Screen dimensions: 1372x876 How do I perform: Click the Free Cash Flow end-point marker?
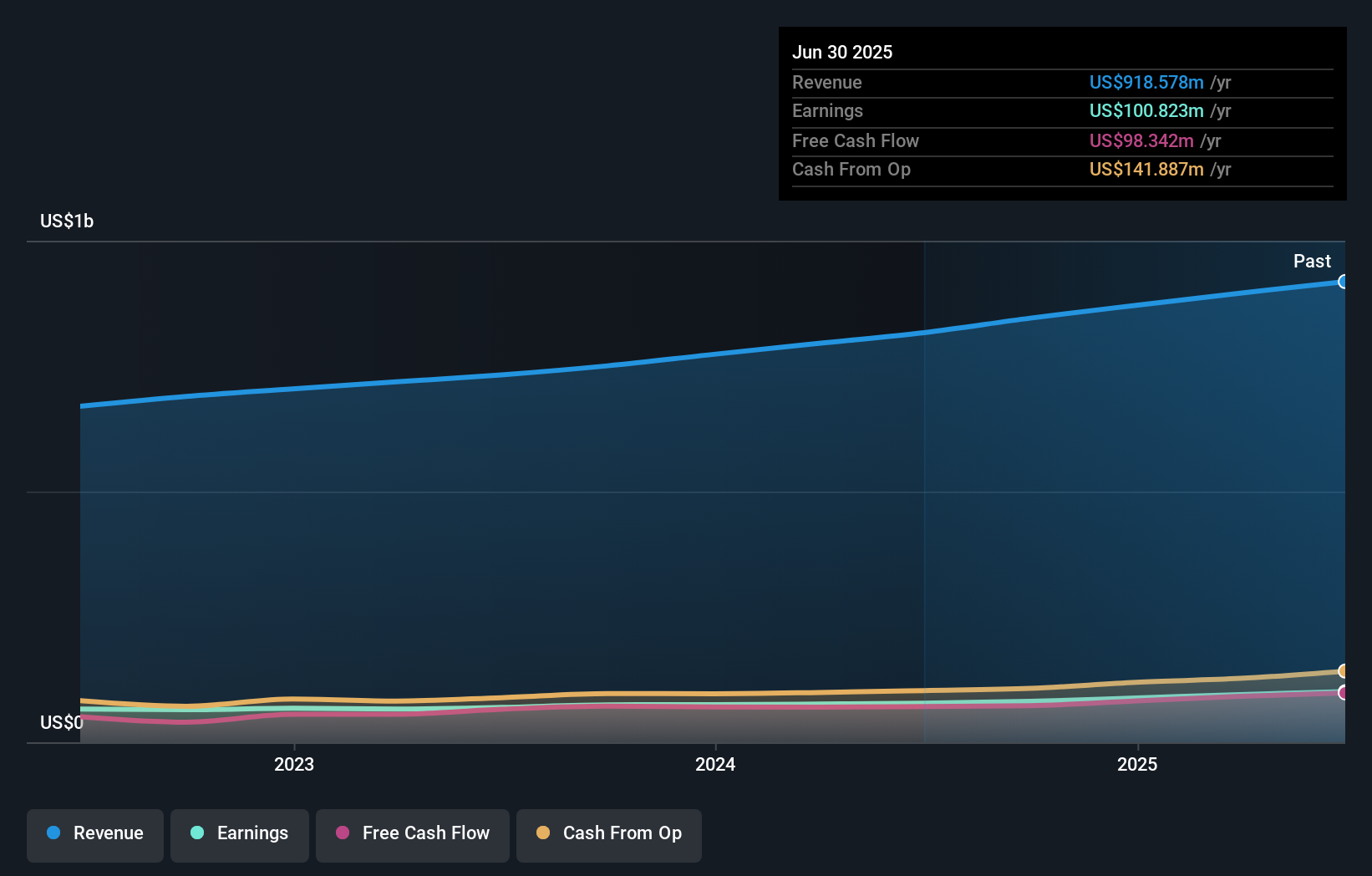coord(1343,692)
